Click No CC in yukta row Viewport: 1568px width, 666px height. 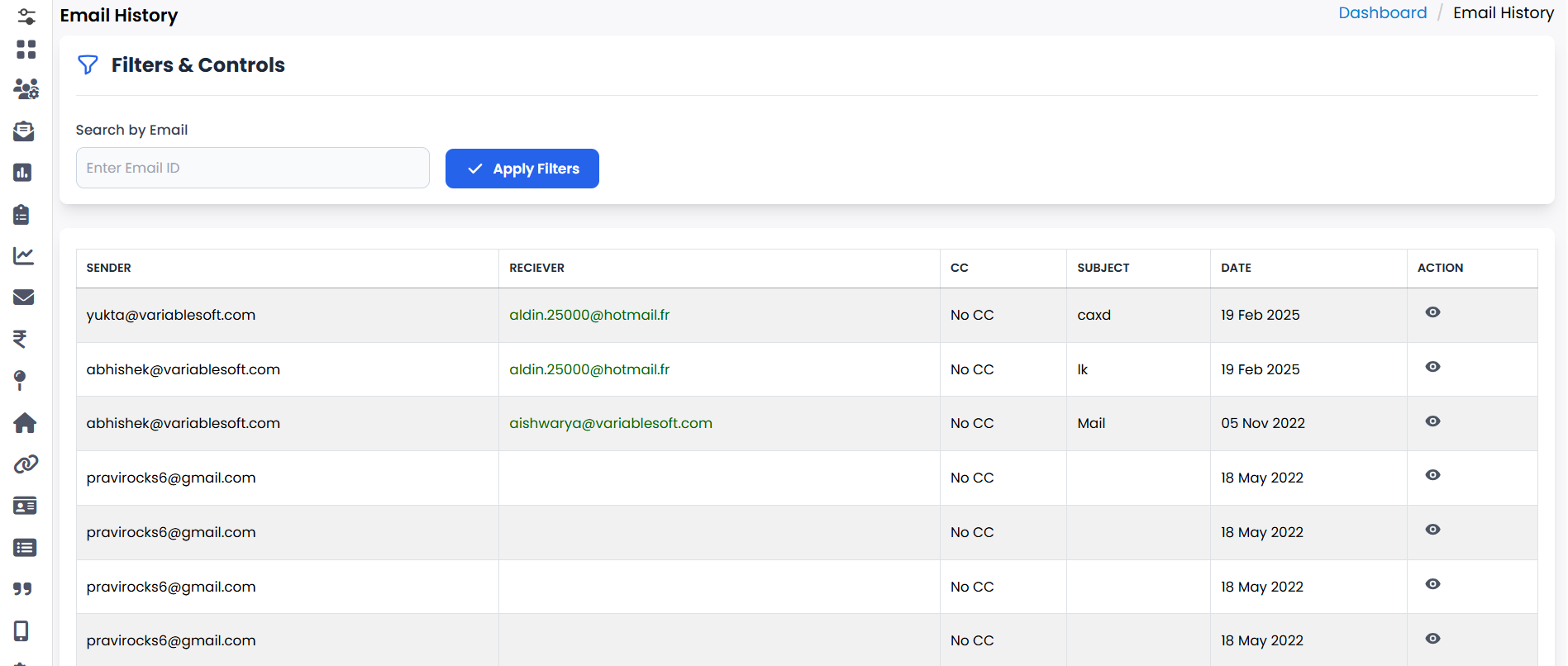(972, 315)
